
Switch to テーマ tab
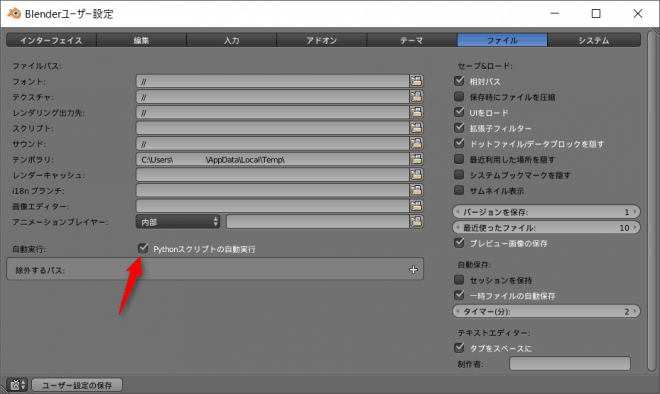(x=412, y=40)
